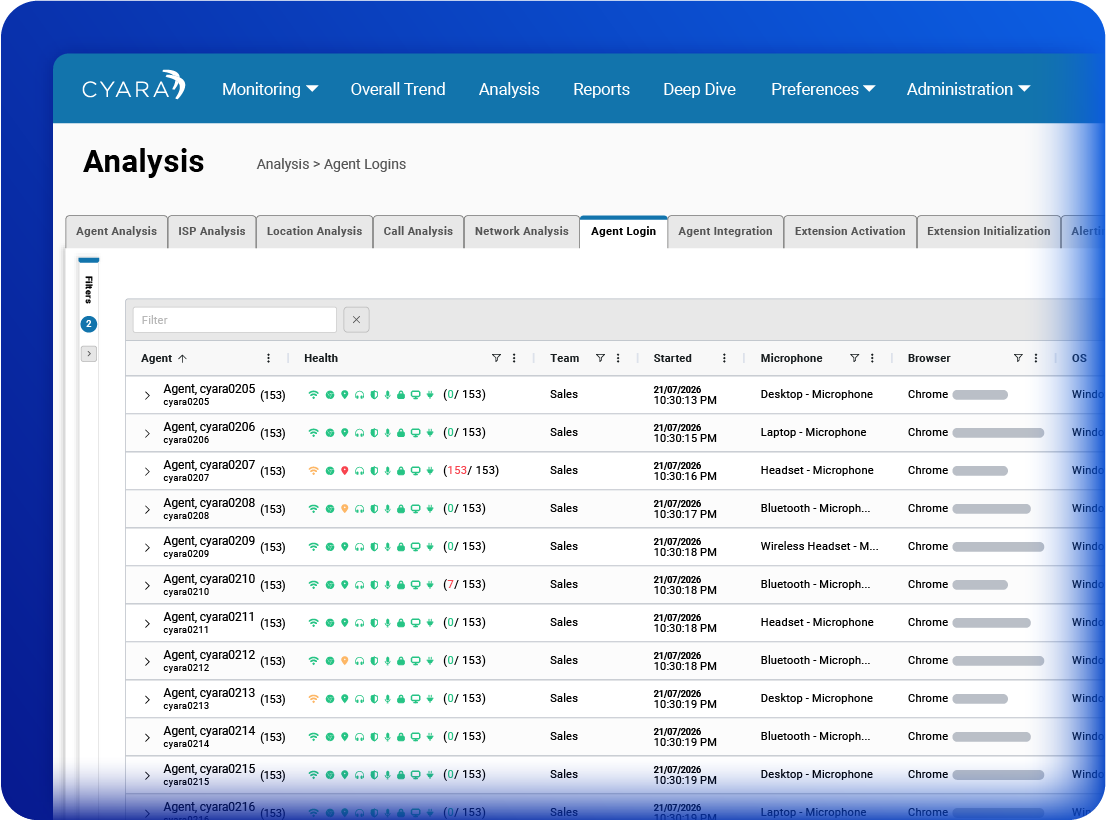Screen dimensions: 1107x821
Task: Clear the filter with the X button
Action: pos(357,320)
